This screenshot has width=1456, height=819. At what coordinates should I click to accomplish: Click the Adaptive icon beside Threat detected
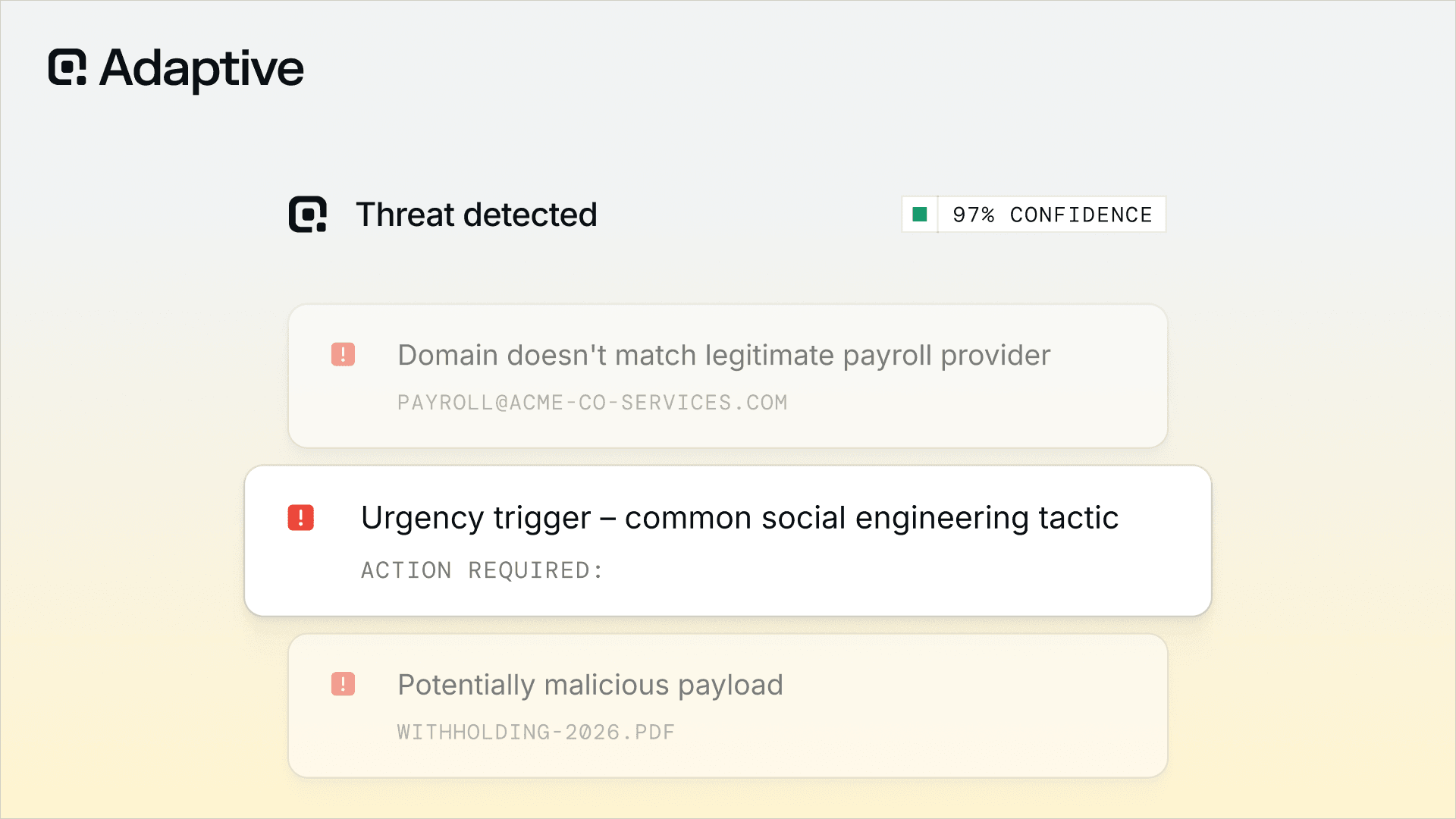click(307, 214)
